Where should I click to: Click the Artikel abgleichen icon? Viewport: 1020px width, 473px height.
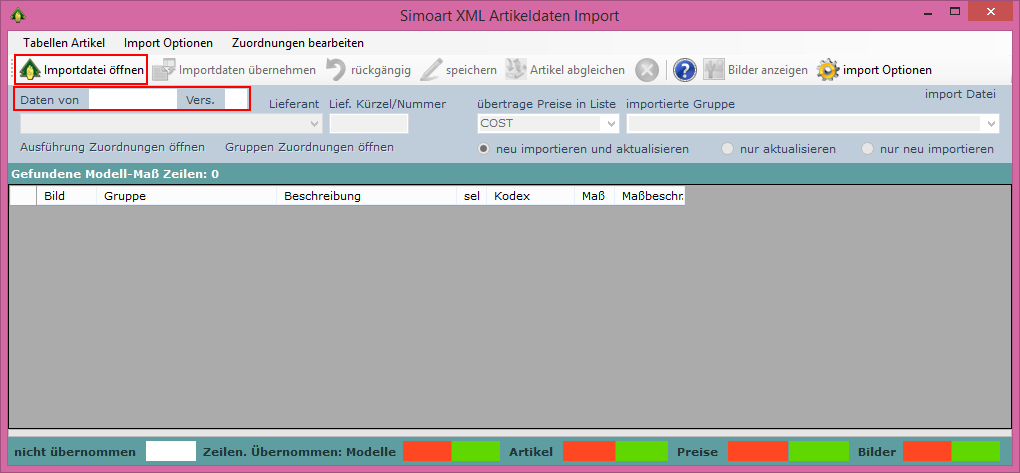[516, 70]
